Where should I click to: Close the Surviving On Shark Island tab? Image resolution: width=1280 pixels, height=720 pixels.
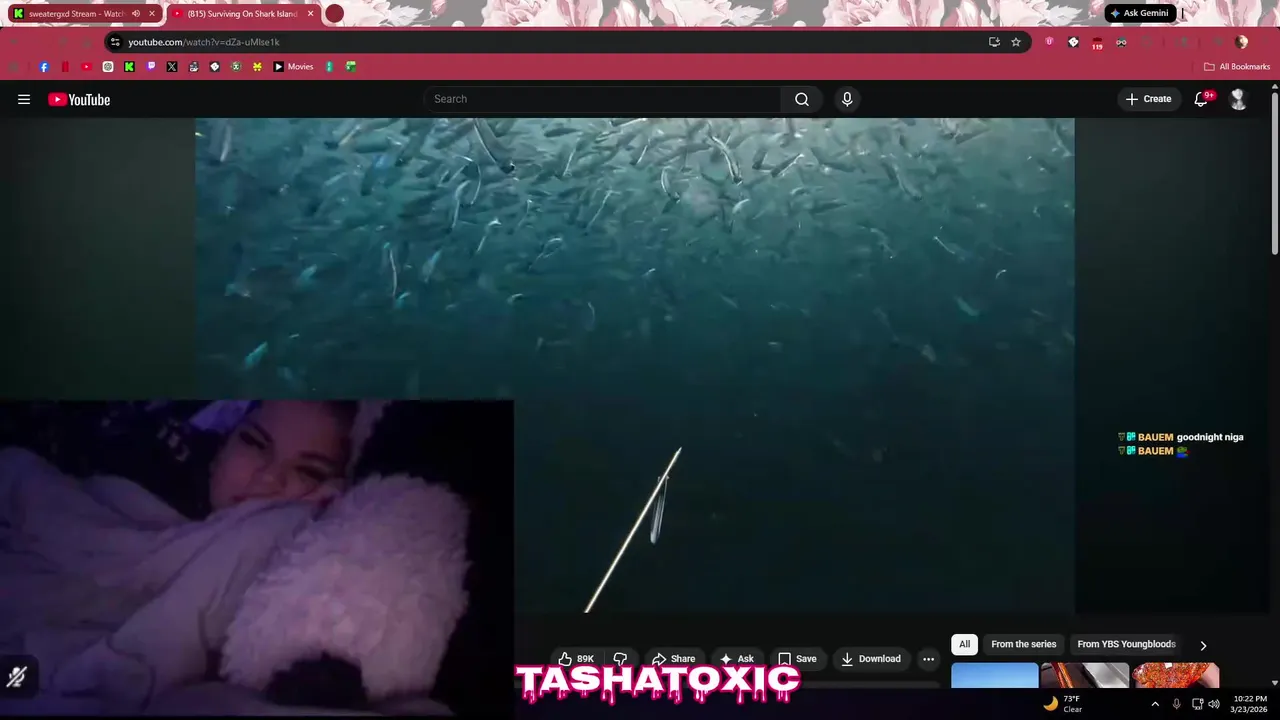pyautogui.click(x=310, y=14)
